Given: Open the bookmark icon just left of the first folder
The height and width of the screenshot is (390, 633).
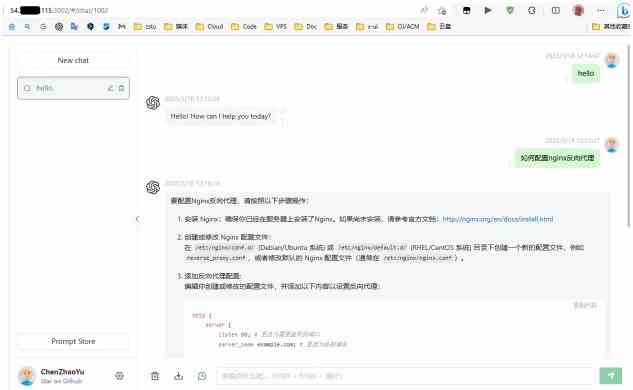Looking at the screenshot, I should [x=122, y=27].
